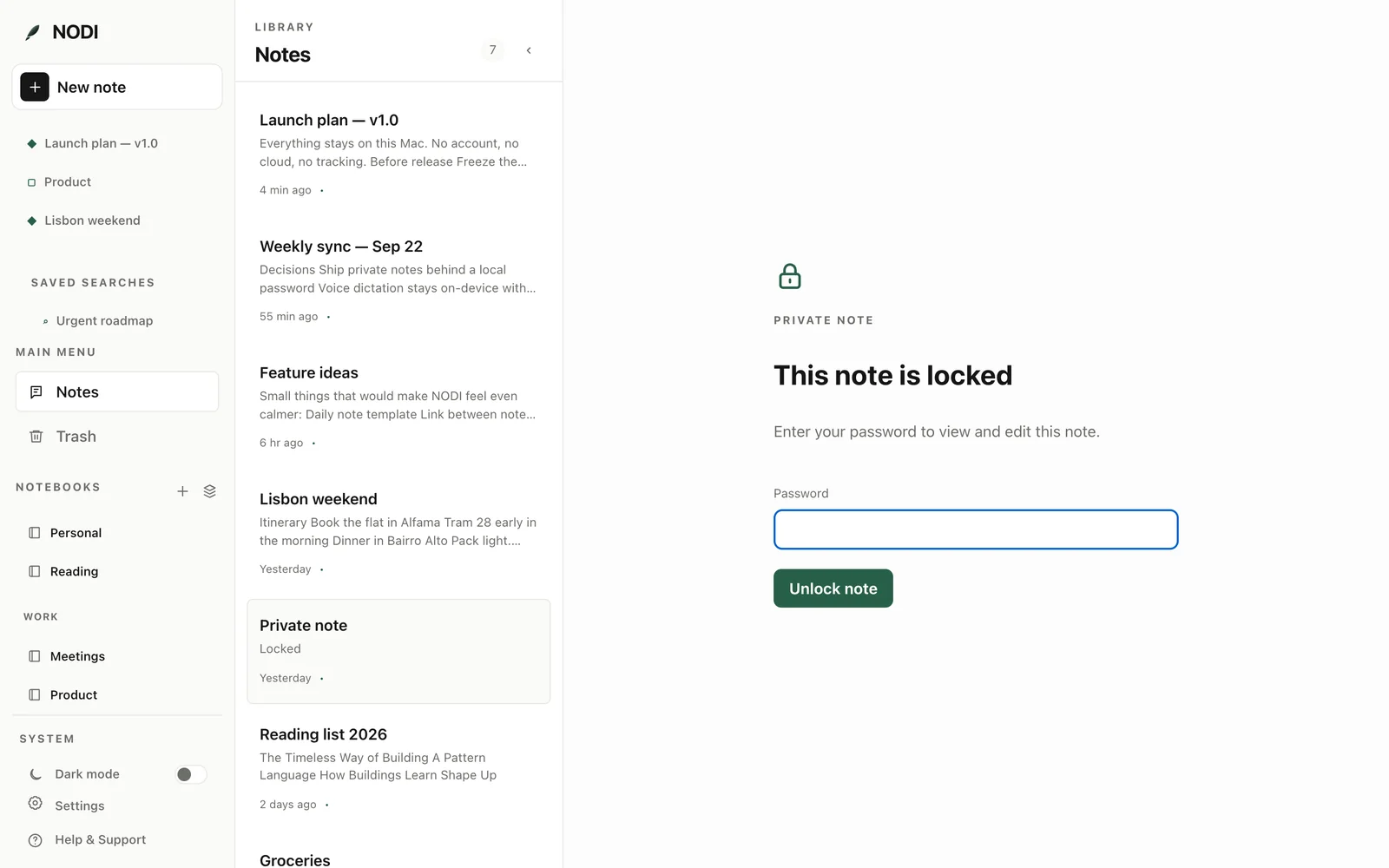Toggle the Dark mode switch
1389x868 pixels.
(191, 774)
